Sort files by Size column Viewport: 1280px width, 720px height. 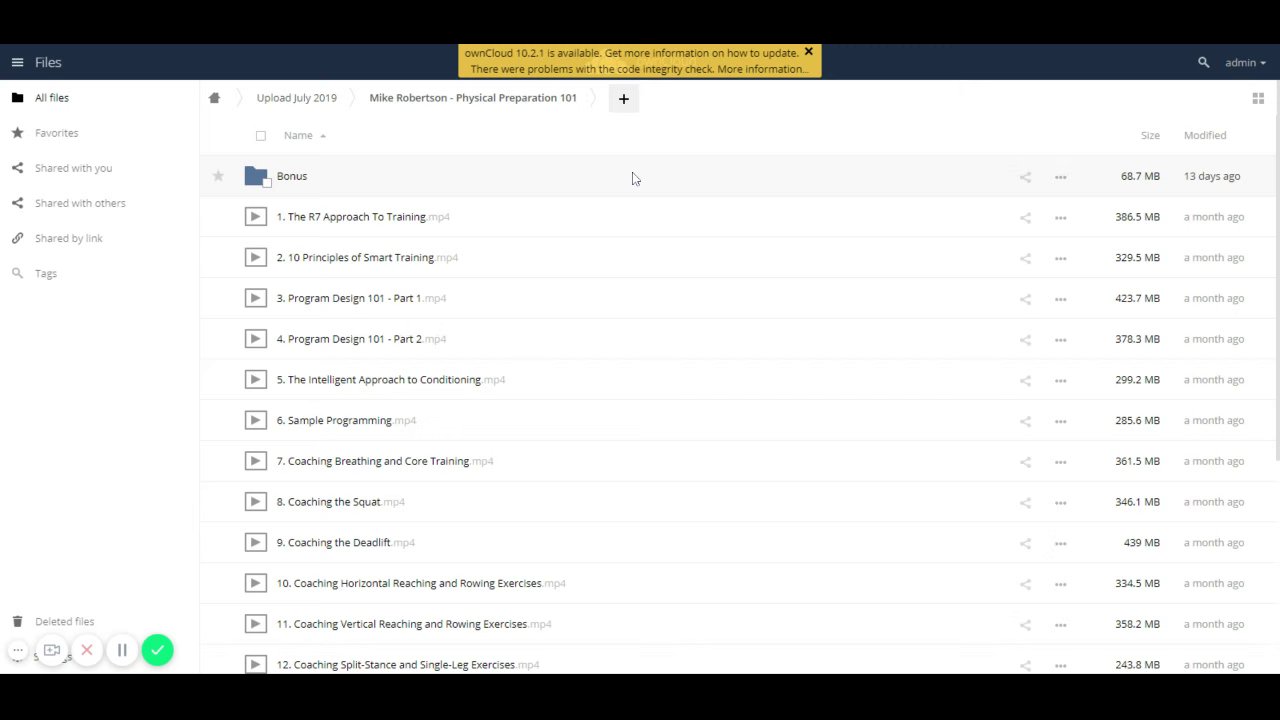click(x=1150, y=135)
